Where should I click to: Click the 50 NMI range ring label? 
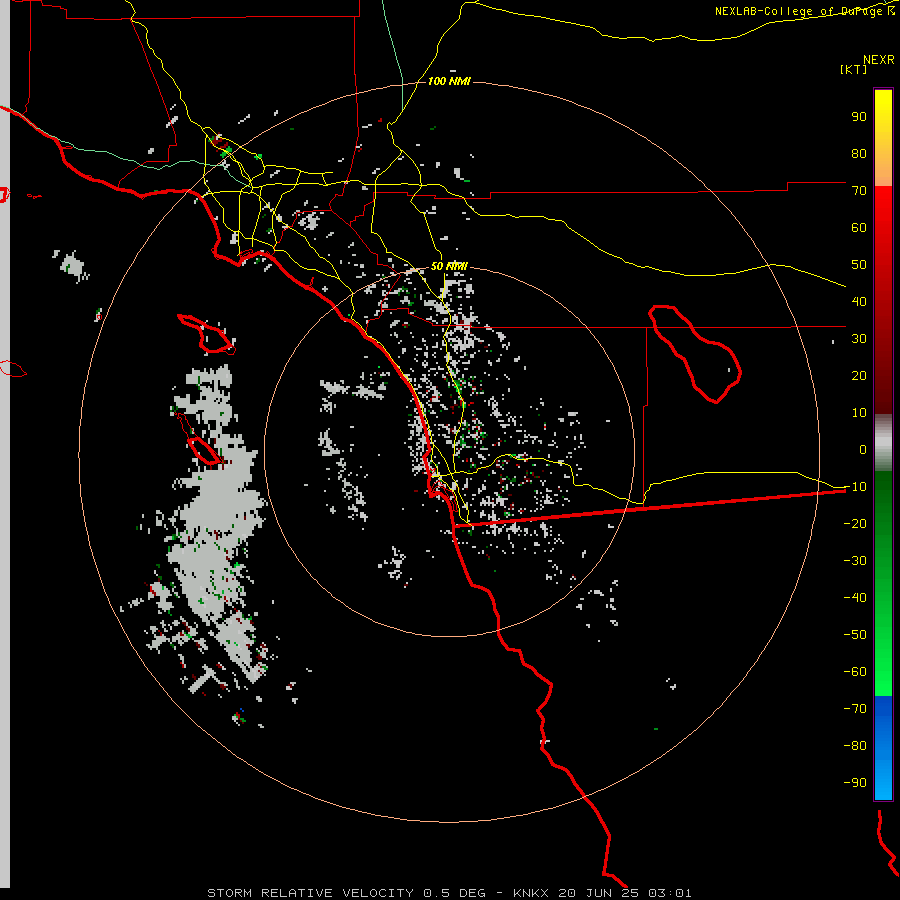click(449, 266)
